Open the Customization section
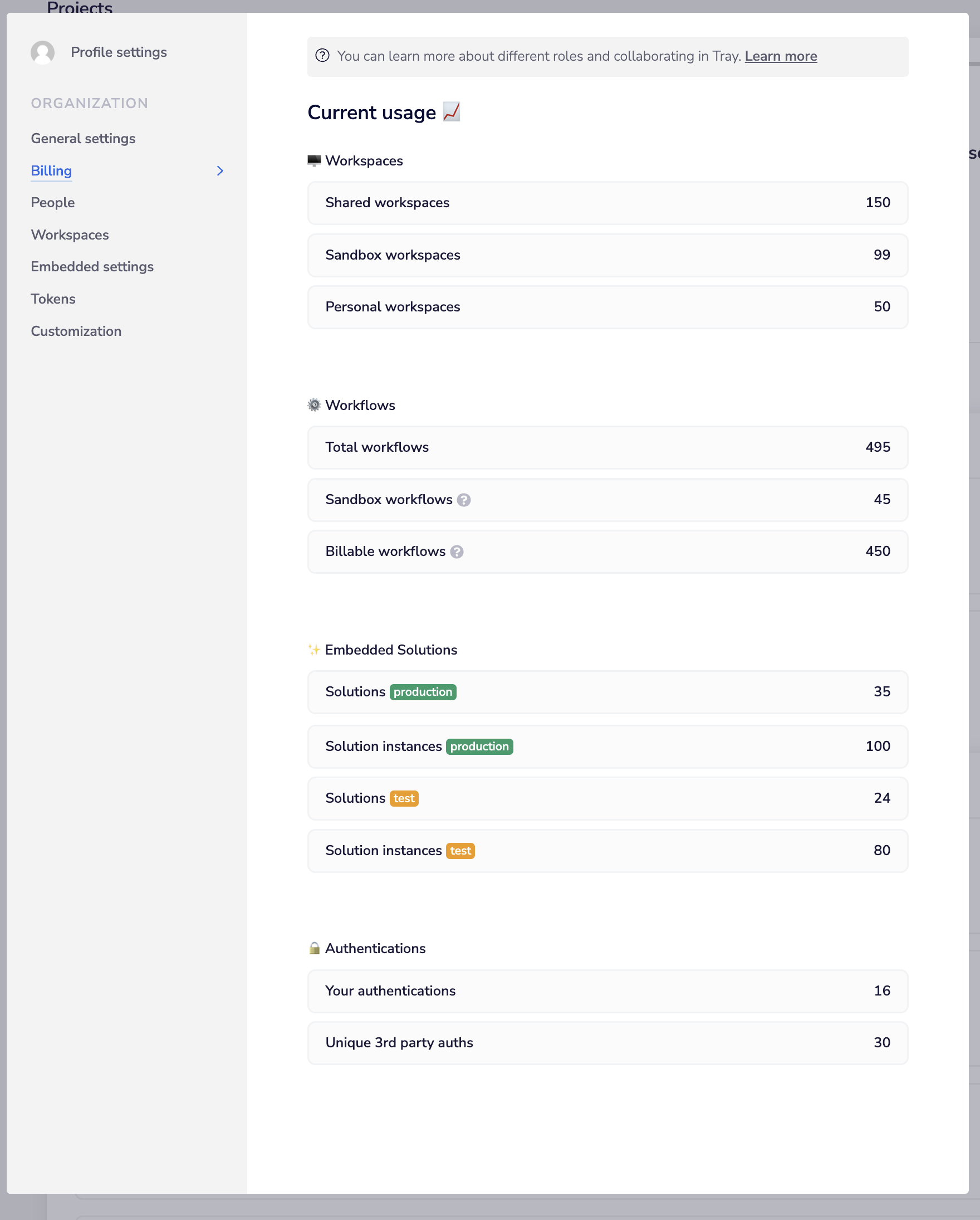This screenshot has width=980, height=1220. (76, 331)
